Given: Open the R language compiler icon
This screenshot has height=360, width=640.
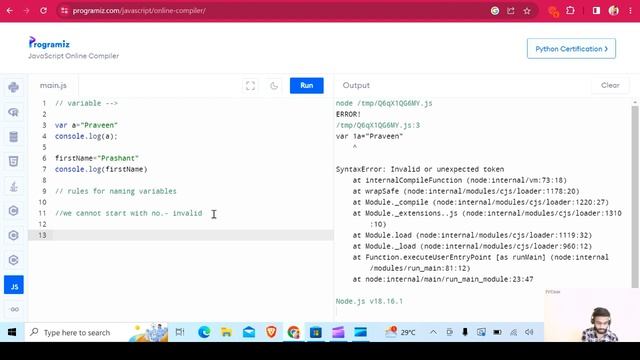Looking at the screenshot, I should [x=13, y=112].
